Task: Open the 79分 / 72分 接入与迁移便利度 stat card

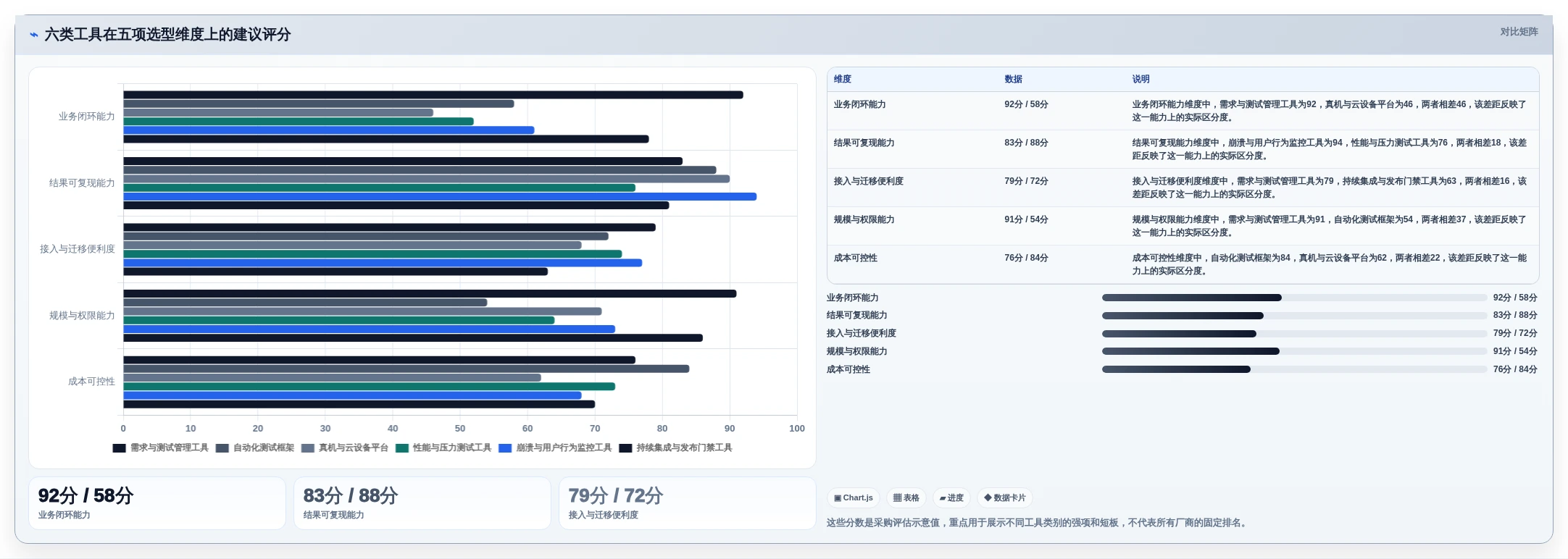Action: (x=688, y=503)
